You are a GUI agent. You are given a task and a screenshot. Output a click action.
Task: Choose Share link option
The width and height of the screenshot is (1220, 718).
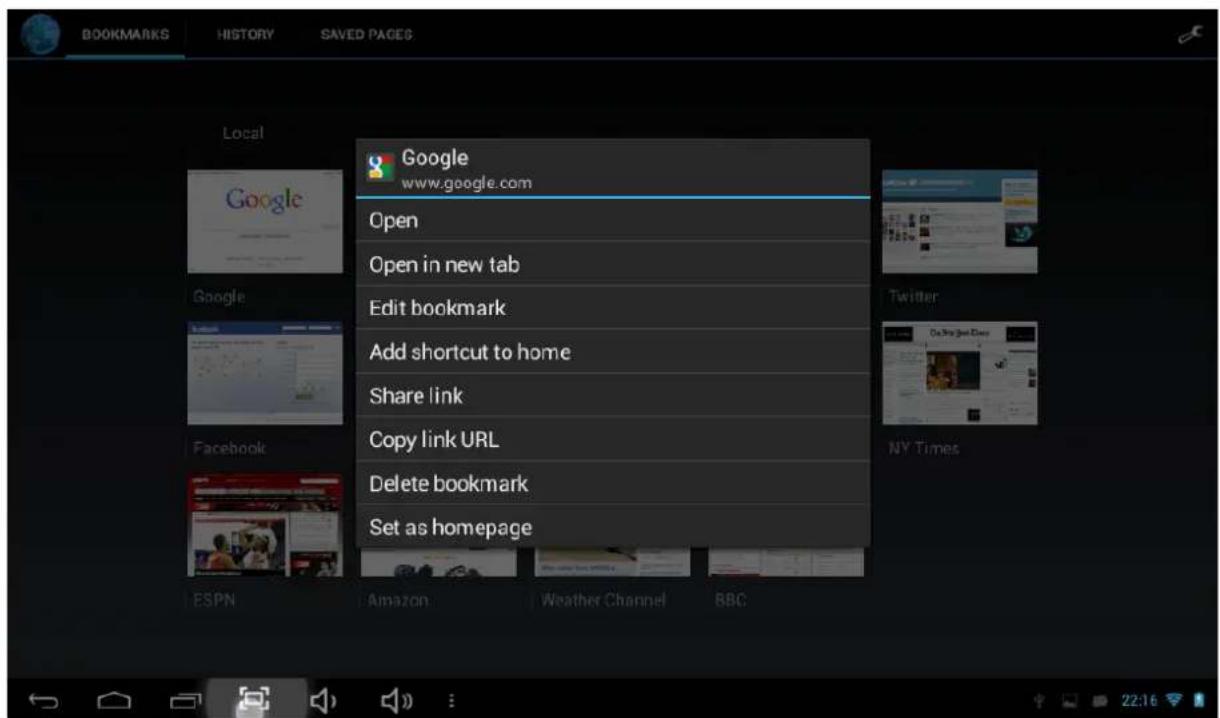point(613,396)
